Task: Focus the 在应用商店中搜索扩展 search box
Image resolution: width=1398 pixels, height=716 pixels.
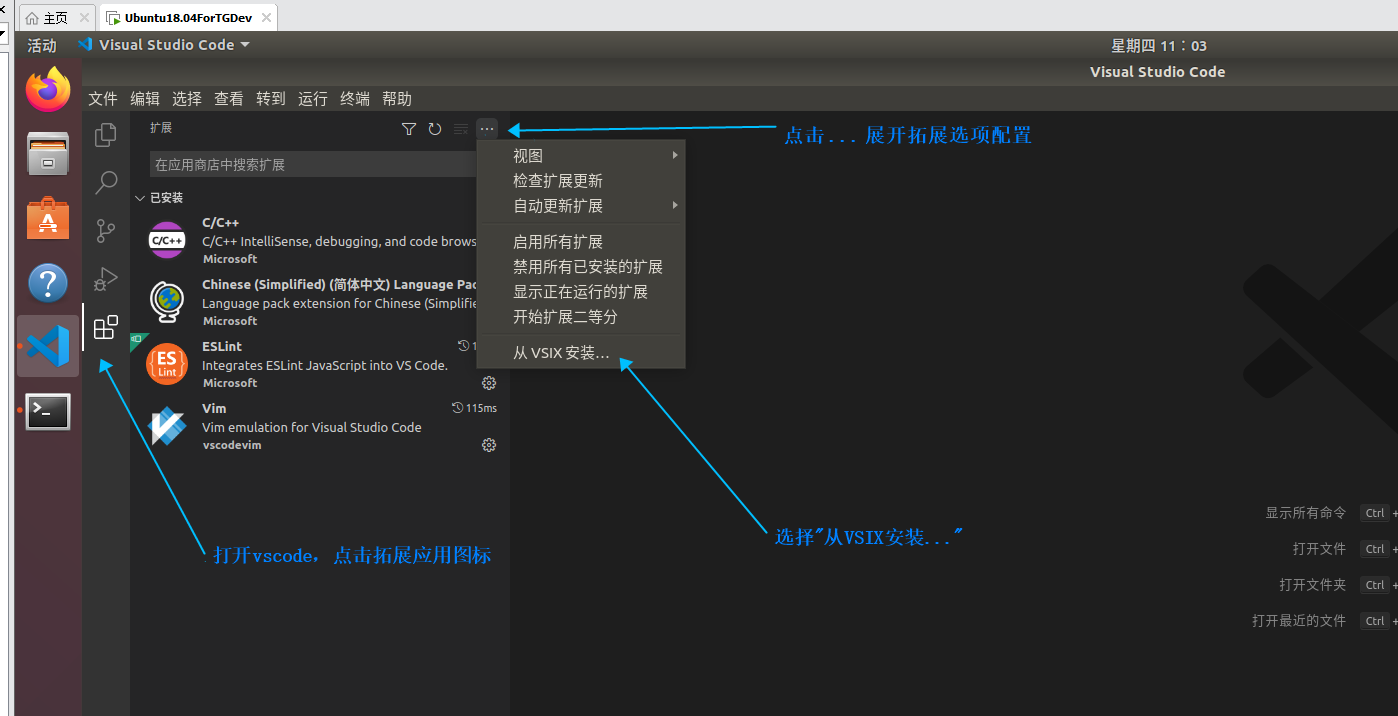Action: click(314, 165)
